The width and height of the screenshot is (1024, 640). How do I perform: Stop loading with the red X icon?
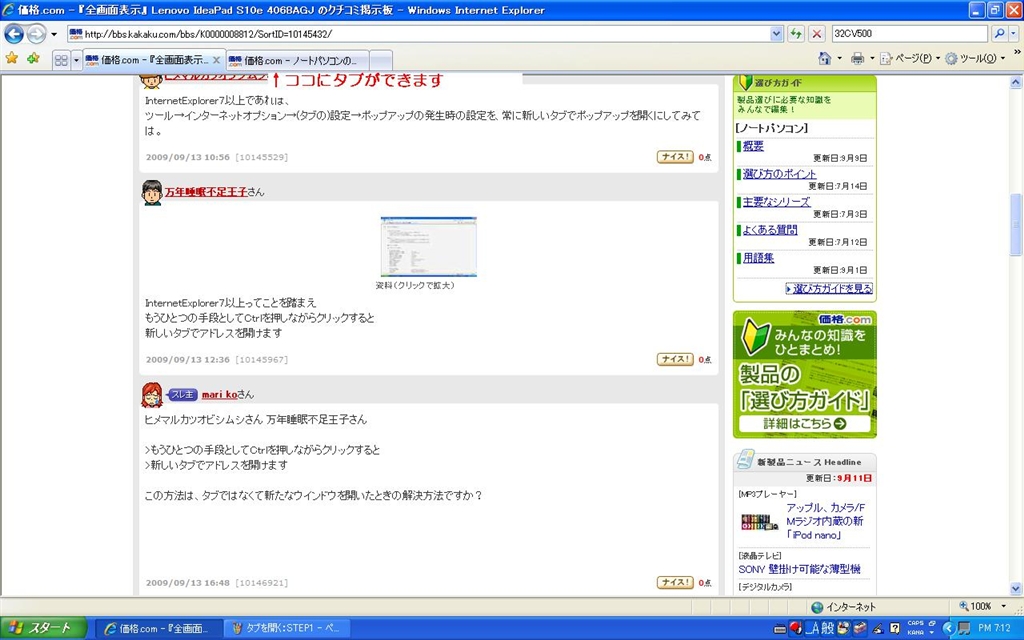click(x=816, y=34)
